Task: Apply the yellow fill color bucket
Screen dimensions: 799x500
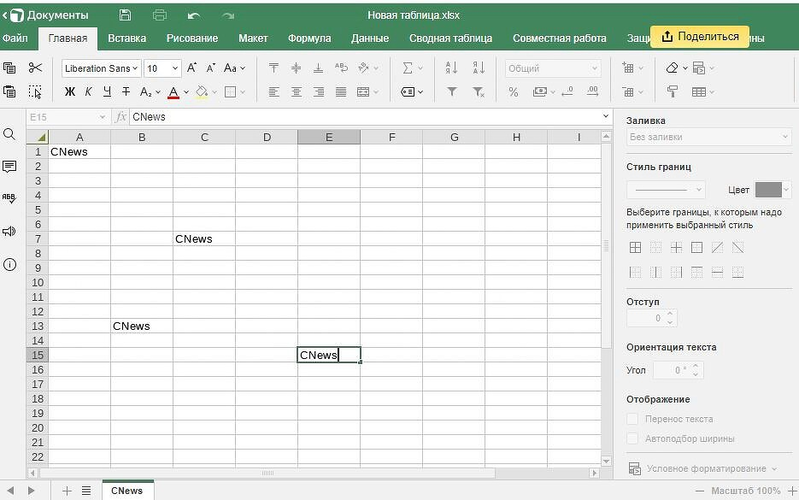Action: click(202, 92)
